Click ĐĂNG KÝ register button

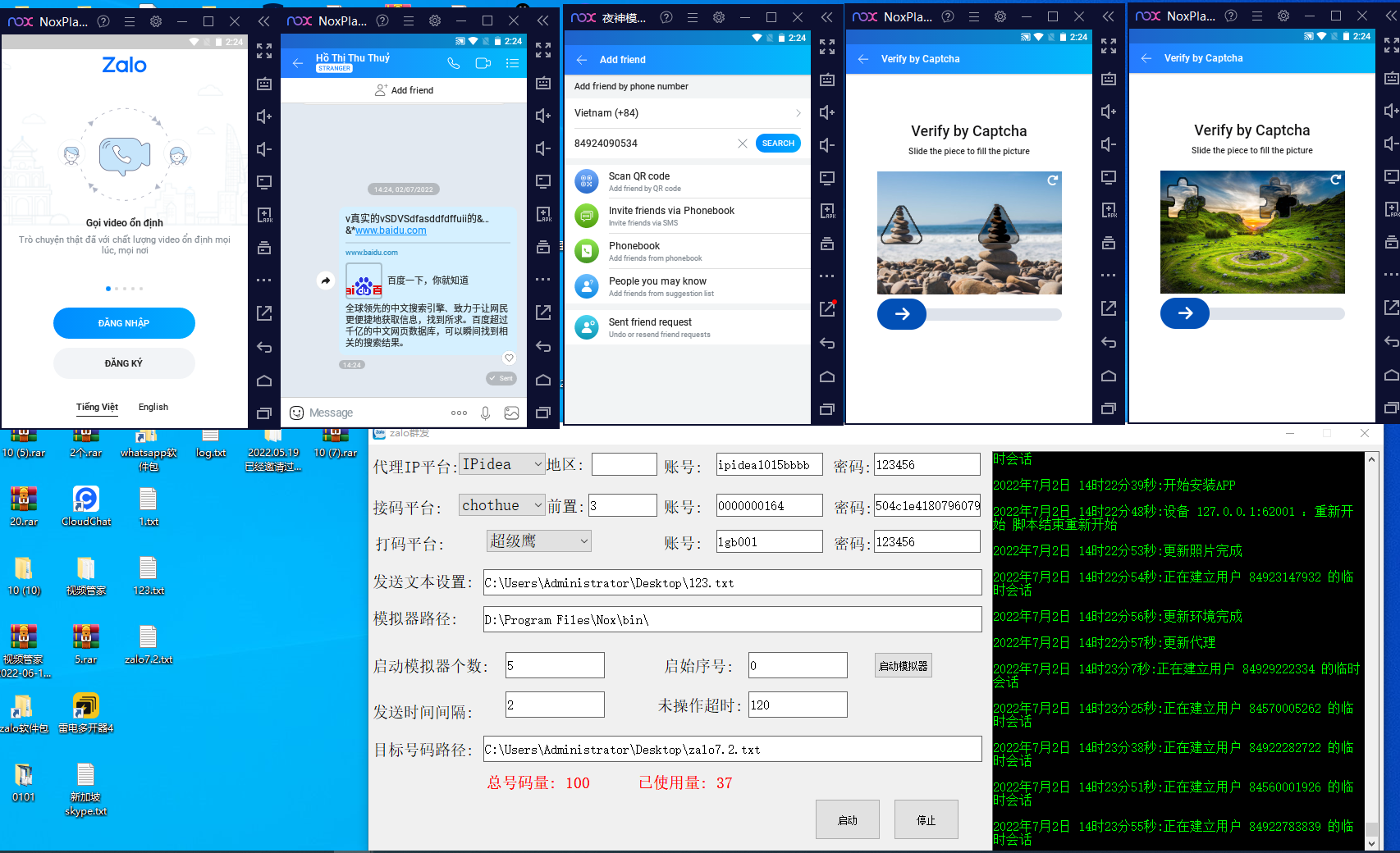[124, 363]
